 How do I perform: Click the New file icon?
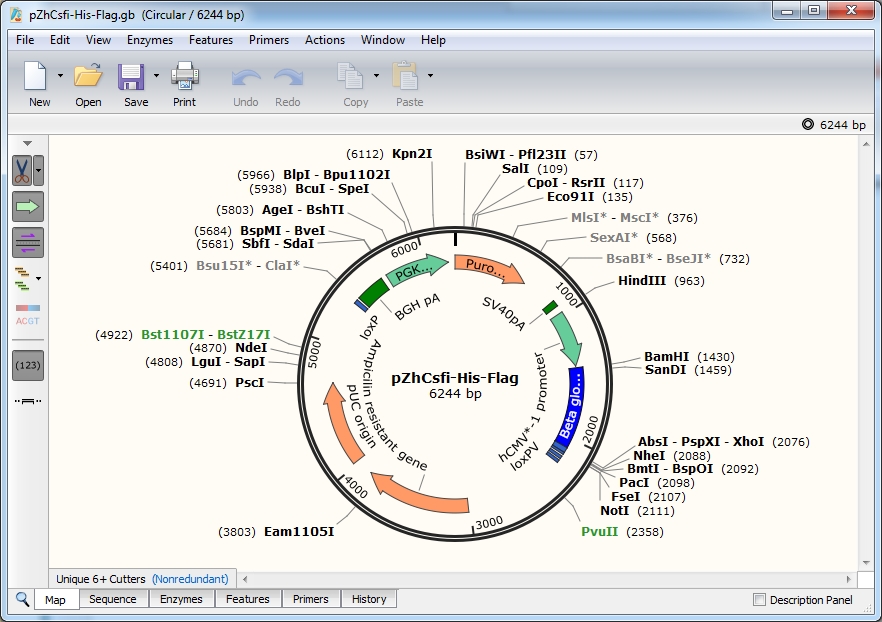pyautogui.click(x=37, y=77)
